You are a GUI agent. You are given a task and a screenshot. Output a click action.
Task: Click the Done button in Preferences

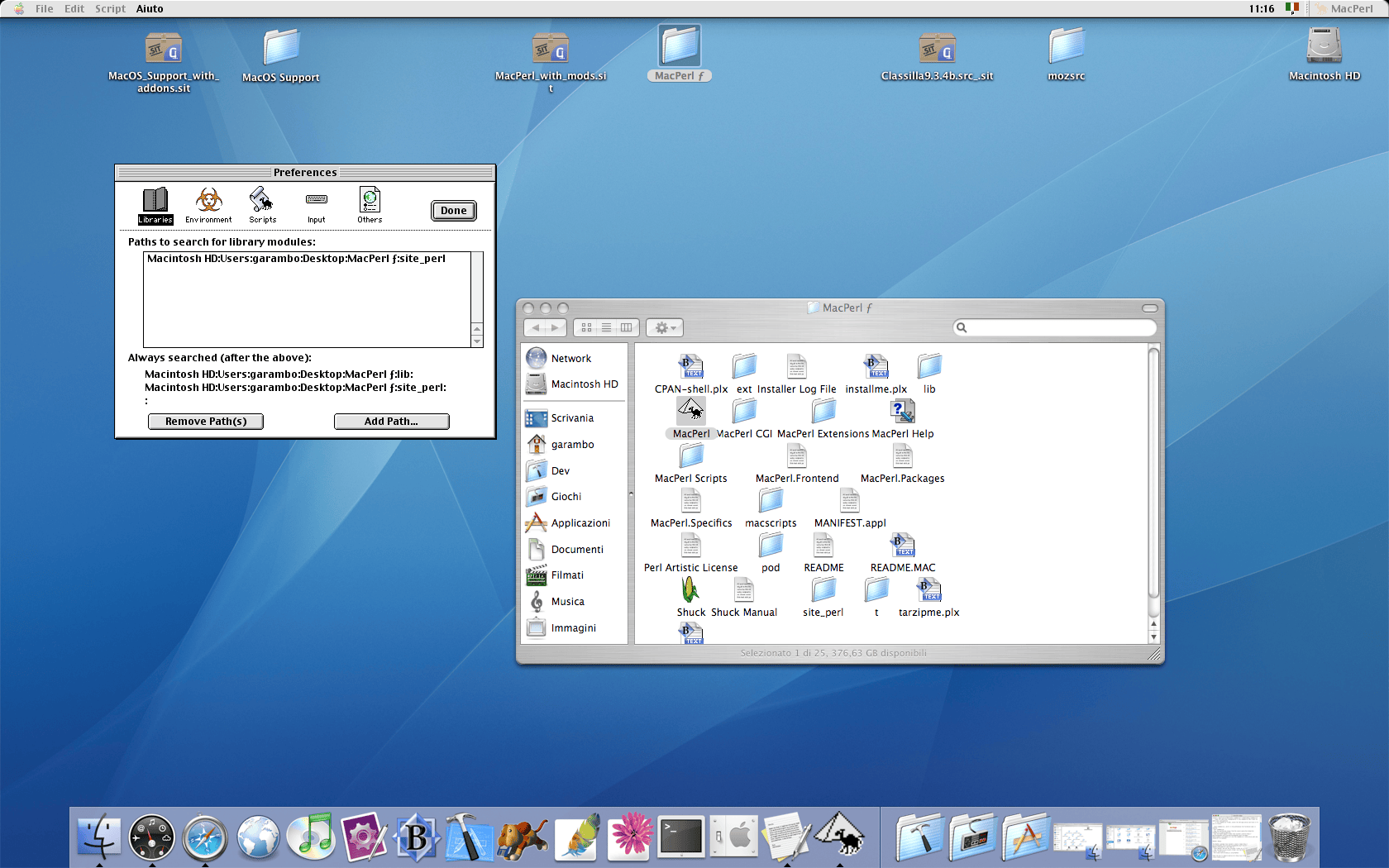click(453, 211)
